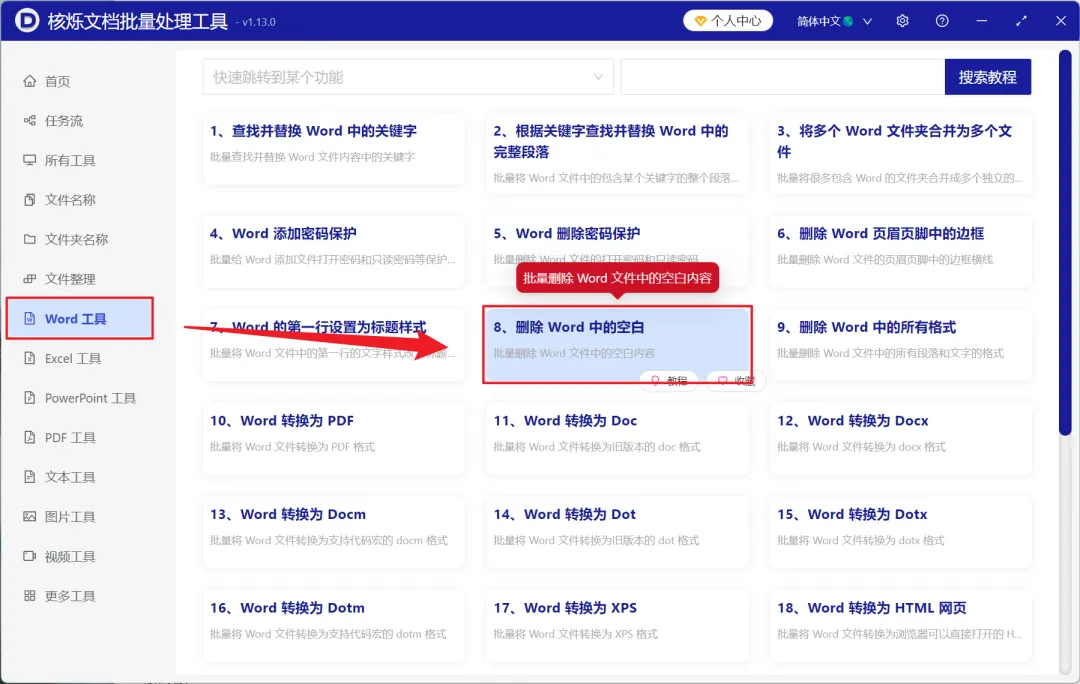Open card 3 将多个 Word 文件夹合并
The width and height of the screenshot is (1080, 684).
pyautogui.click(x=900, y=153)
